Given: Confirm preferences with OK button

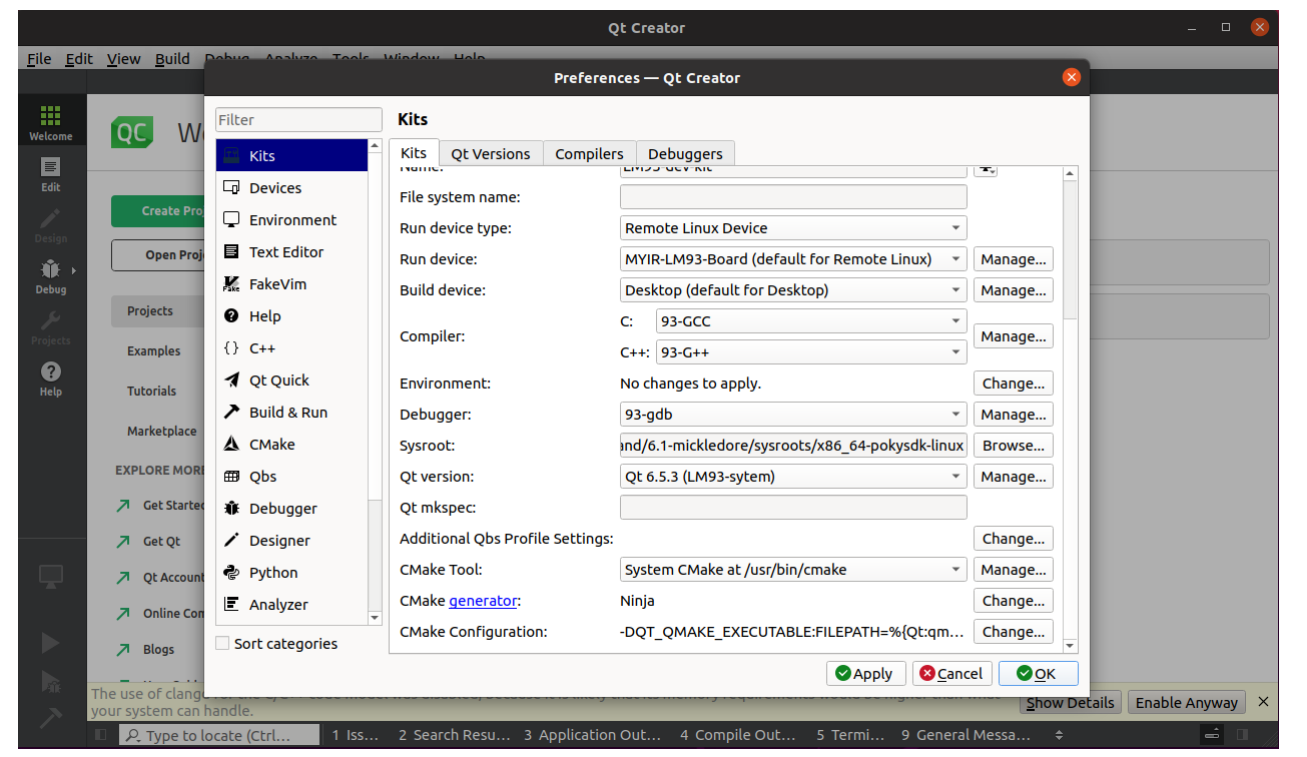Looking at the screenshot, I should [x=1038, y=673].
